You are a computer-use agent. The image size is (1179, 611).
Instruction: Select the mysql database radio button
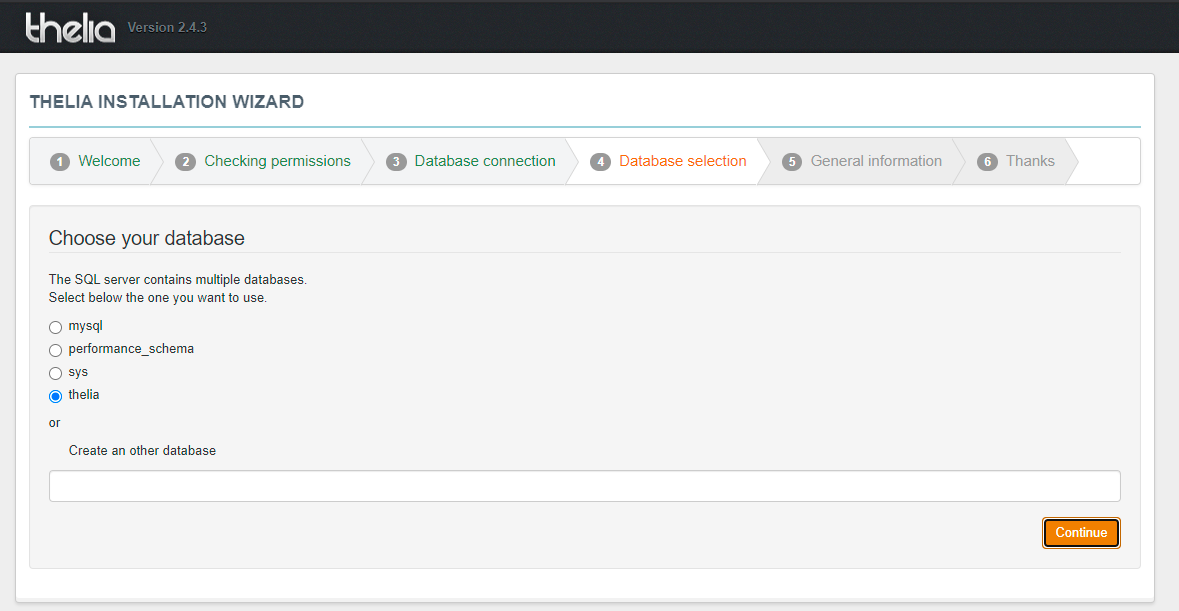(56, 327)
